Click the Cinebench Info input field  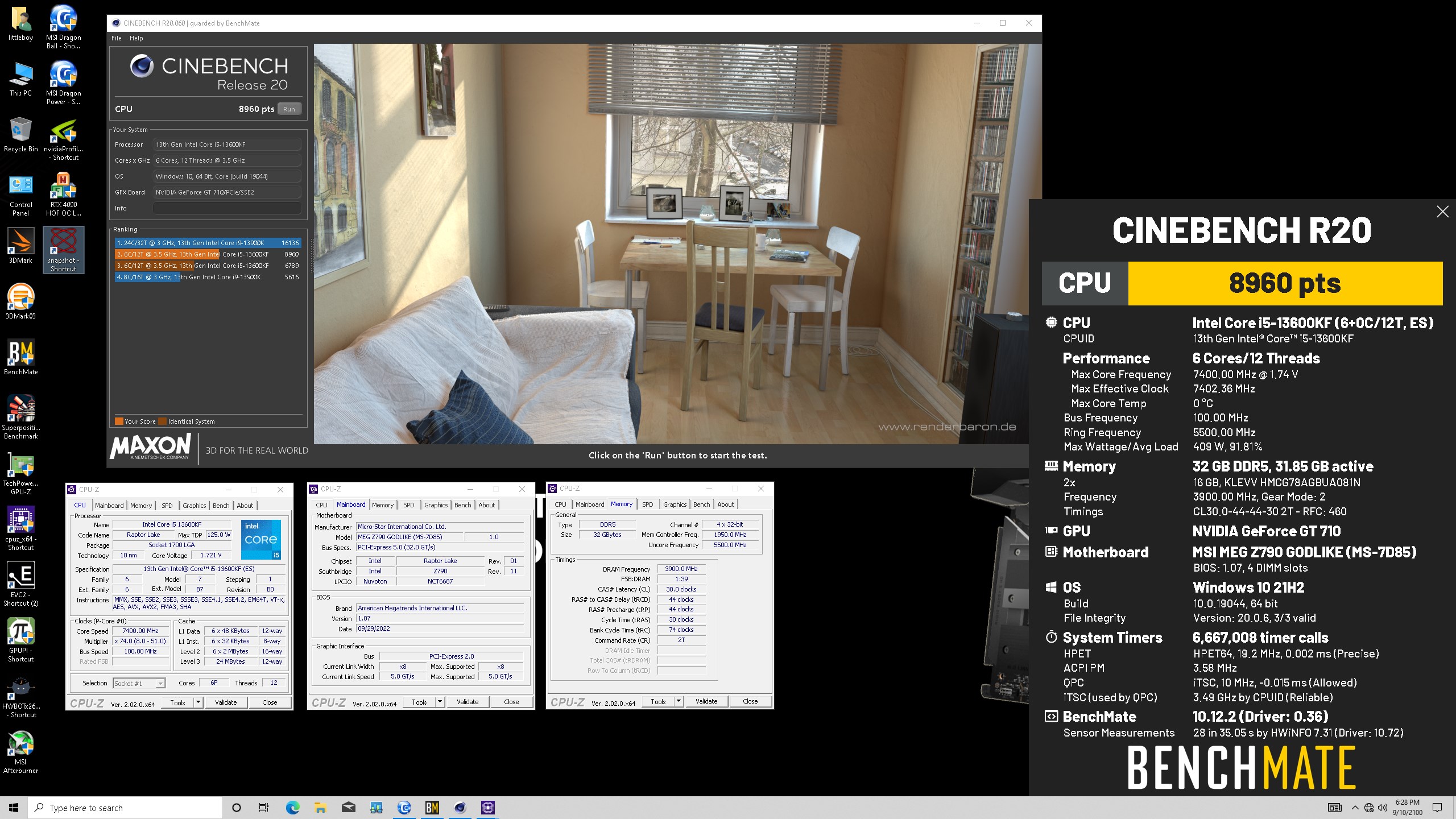[x=227, y=208]
